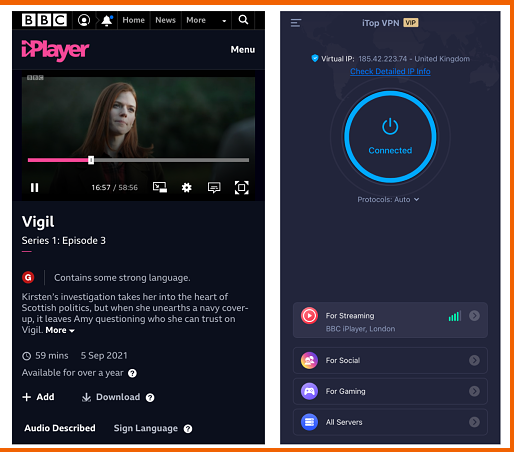Expand episode description with More
This screenshot has height=452, width=514.
[x=60, y=330]
